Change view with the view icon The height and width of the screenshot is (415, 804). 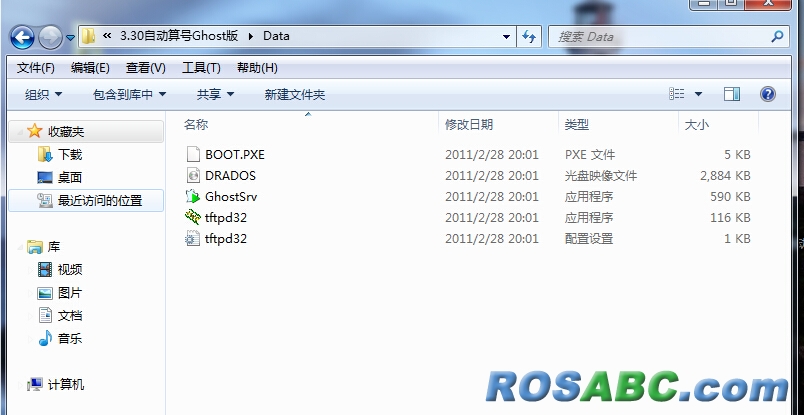(x=677, y=94)
